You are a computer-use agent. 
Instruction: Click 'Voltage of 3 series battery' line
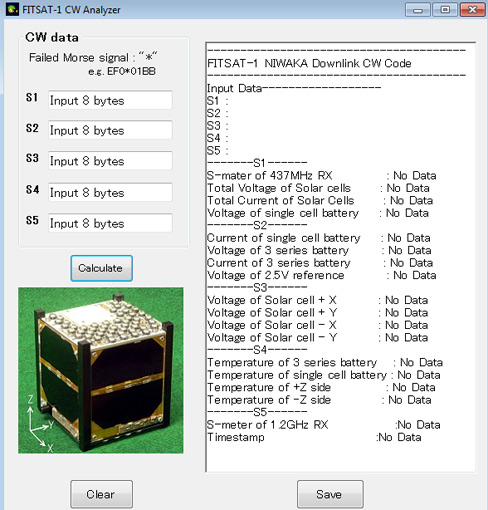pyautogui.click(x=319, y=250)
